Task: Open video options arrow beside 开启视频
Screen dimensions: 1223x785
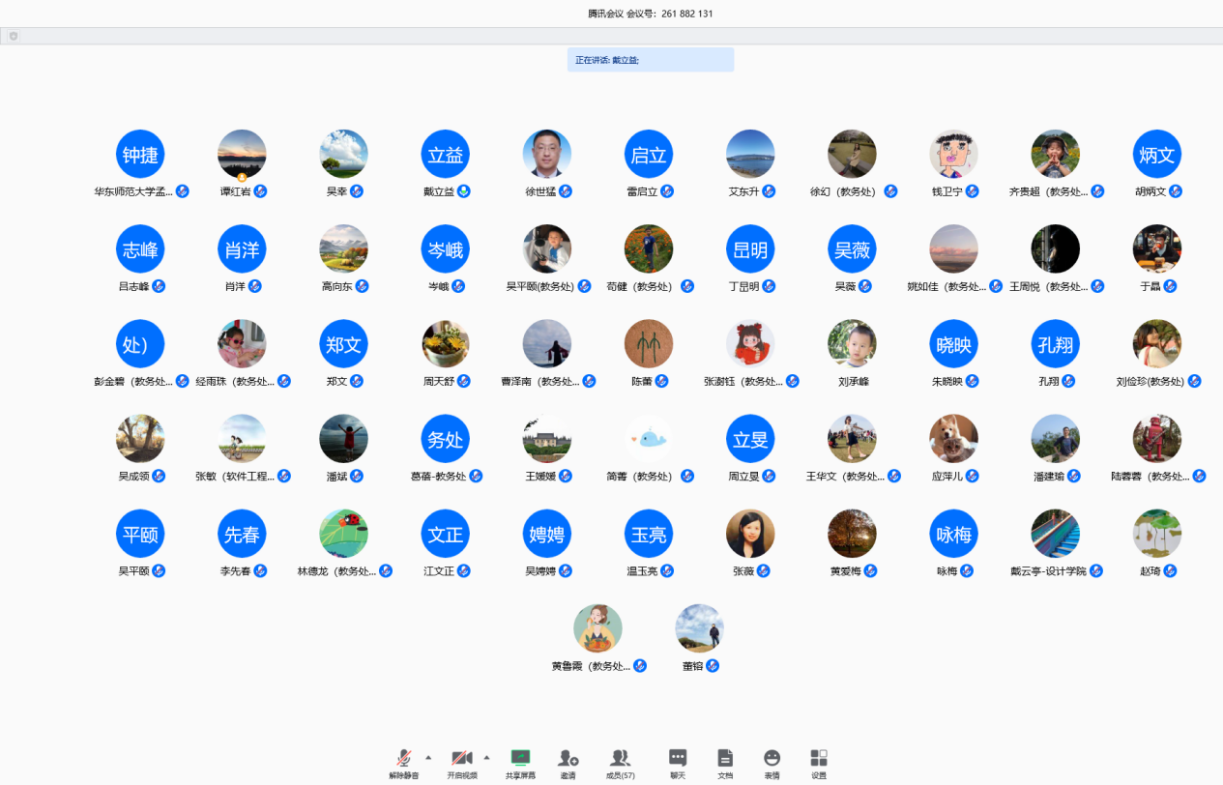Action: [x=487, y=757]
